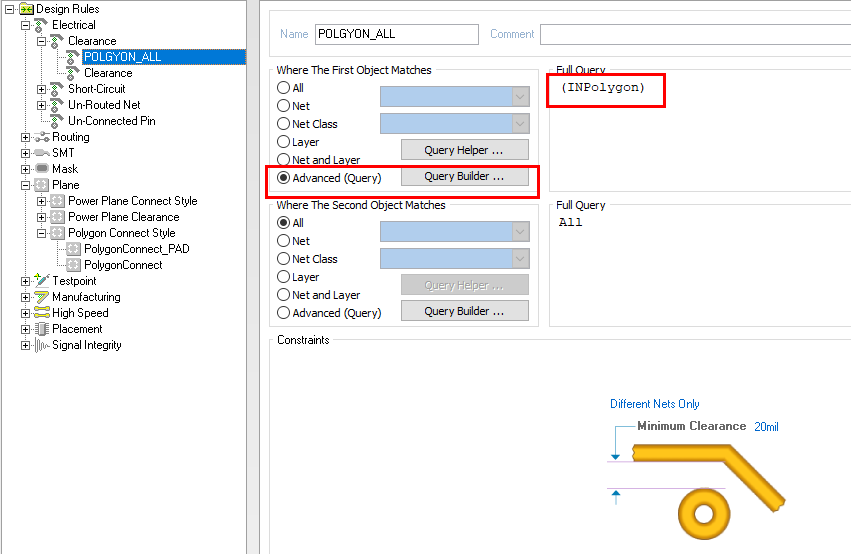Click the Un-Connected Pin rule icon
851x554 pixels.
(x=57, y=121)
